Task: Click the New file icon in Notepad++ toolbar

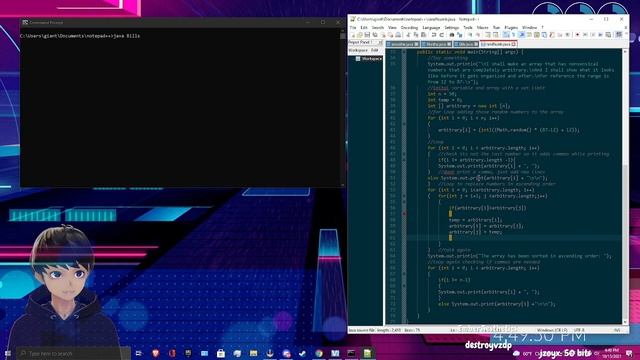Action: pyautogui.click(x=353, y=35)
